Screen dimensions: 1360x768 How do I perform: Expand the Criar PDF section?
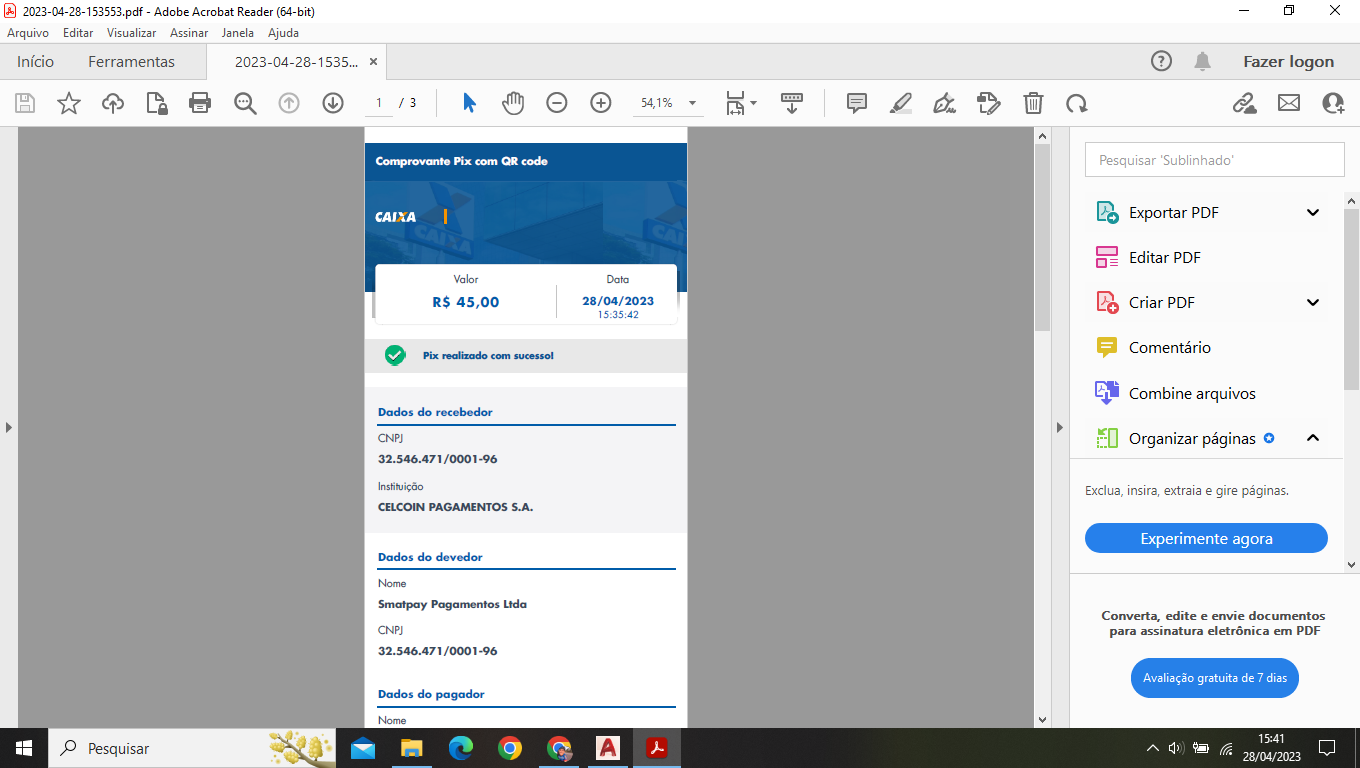tap(1313, 302)
